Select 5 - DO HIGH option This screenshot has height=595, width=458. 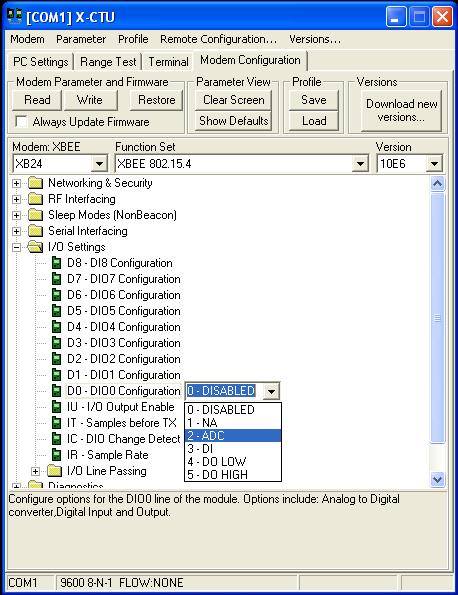(x=233, y=474)
